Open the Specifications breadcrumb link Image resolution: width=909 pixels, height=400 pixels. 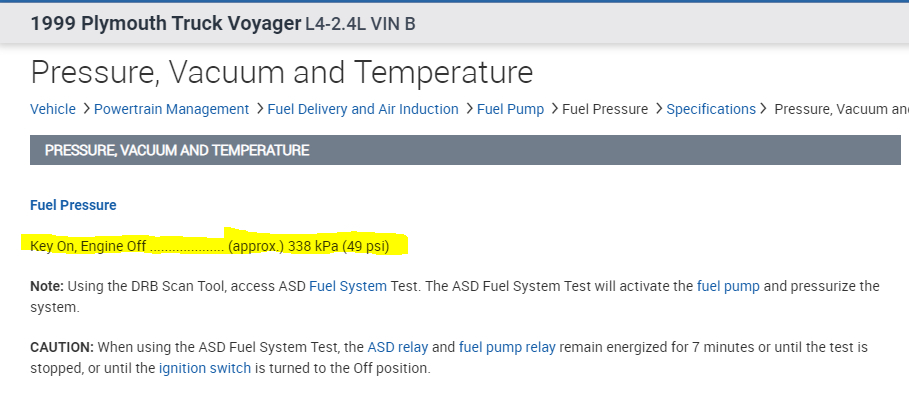711,109
